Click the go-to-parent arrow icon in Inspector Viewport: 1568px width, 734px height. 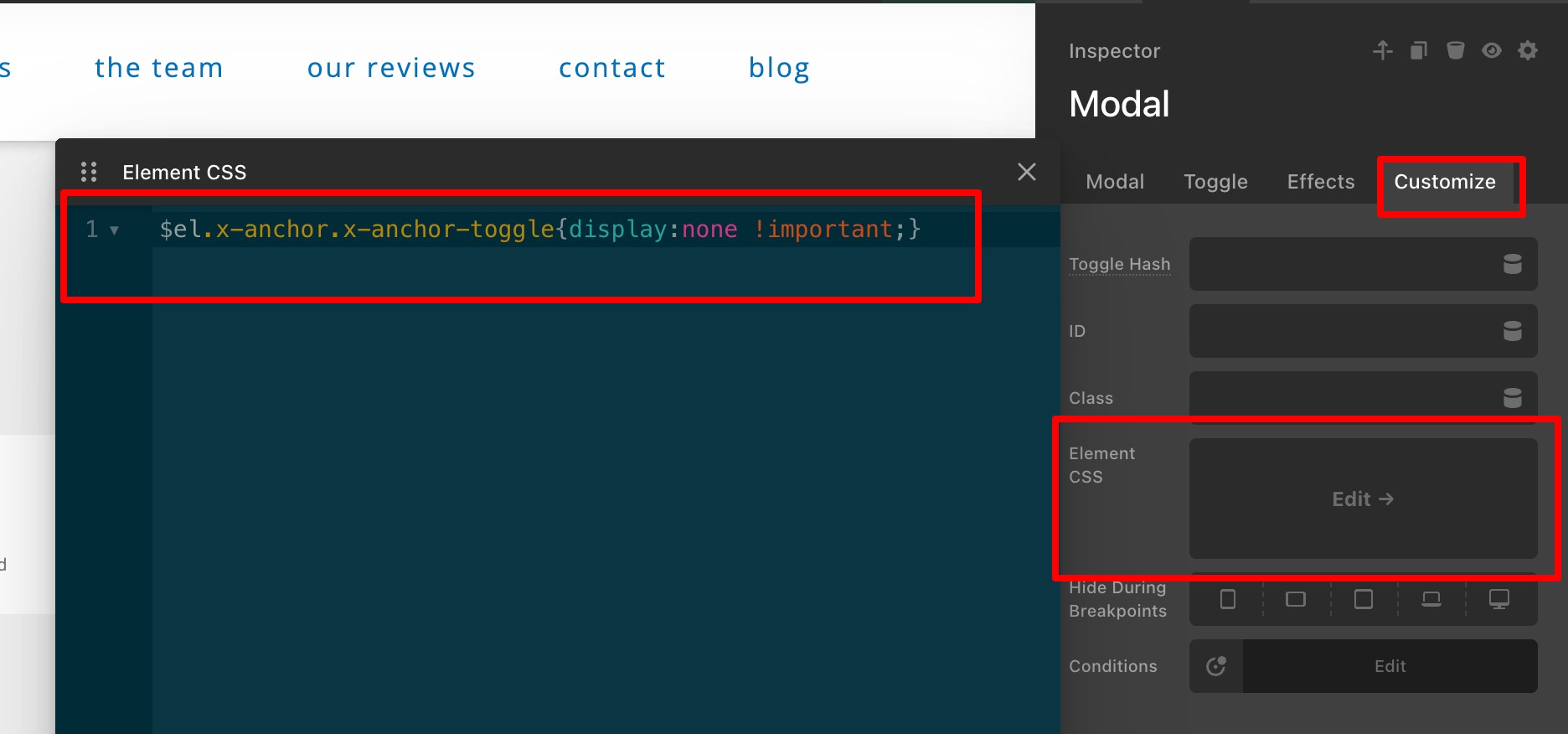click(x=1382, y=51)
